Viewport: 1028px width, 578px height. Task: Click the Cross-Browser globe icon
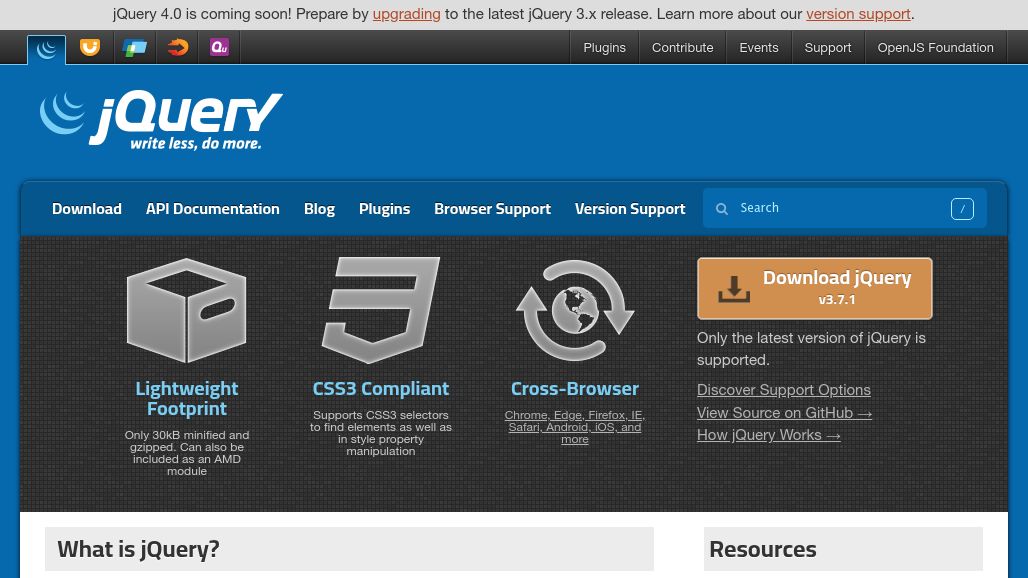pyautogui.click(x=575, y=311)
